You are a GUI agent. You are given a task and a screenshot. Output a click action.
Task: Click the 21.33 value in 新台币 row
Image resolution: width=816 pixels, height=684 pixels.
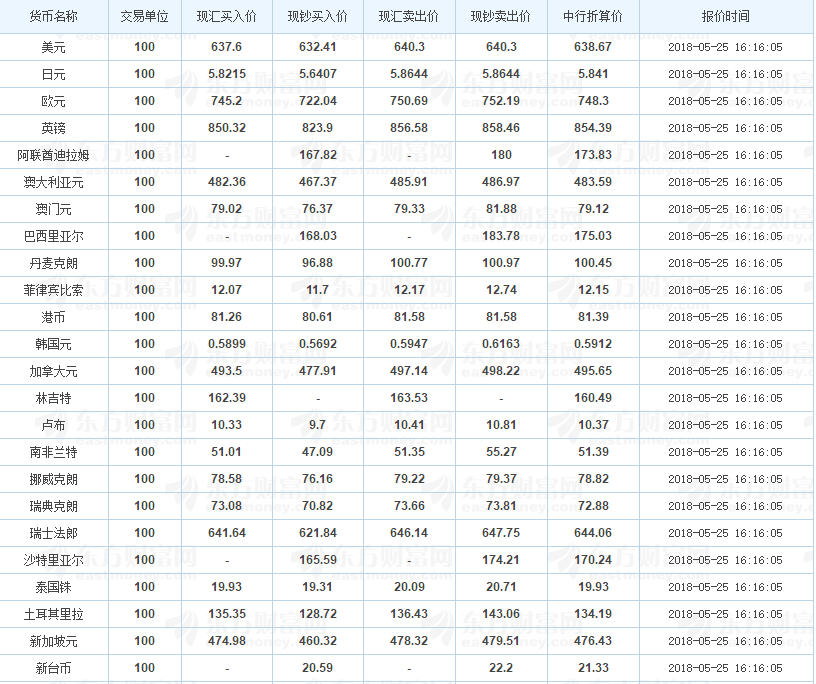pos(593,668)
